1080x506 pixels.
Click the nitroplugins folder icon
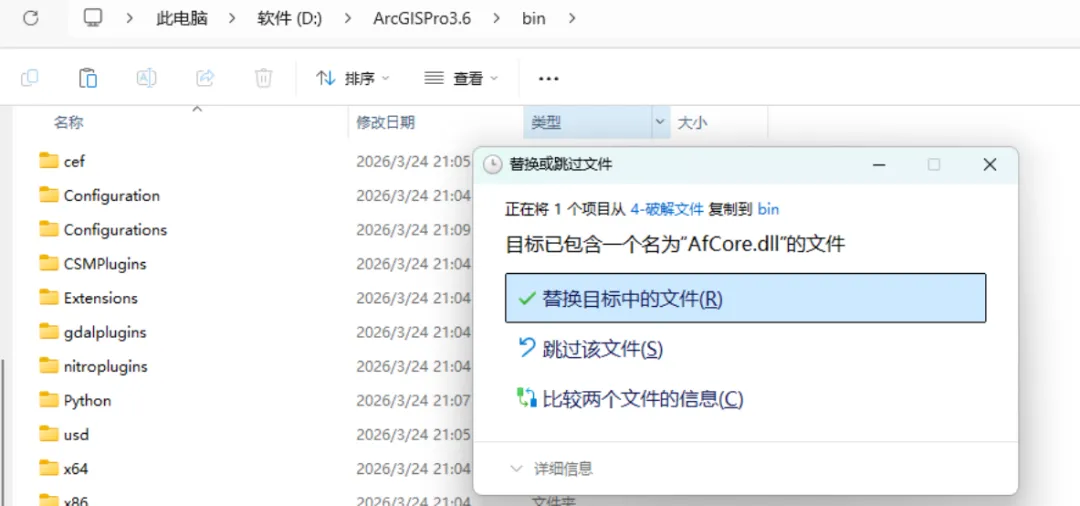click(49, 366)
